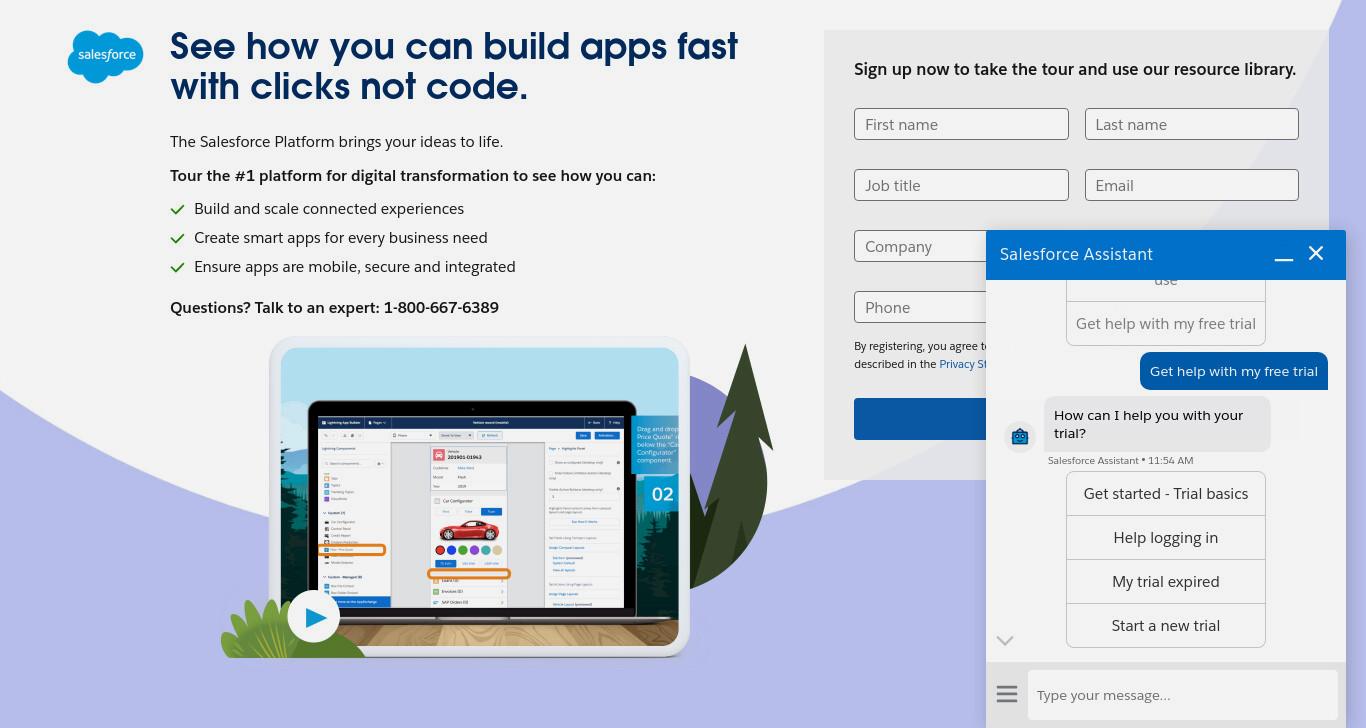Open the chat hamburger menu
This screenshot has width=1366, height=728.
click(x=1007, y=694)
